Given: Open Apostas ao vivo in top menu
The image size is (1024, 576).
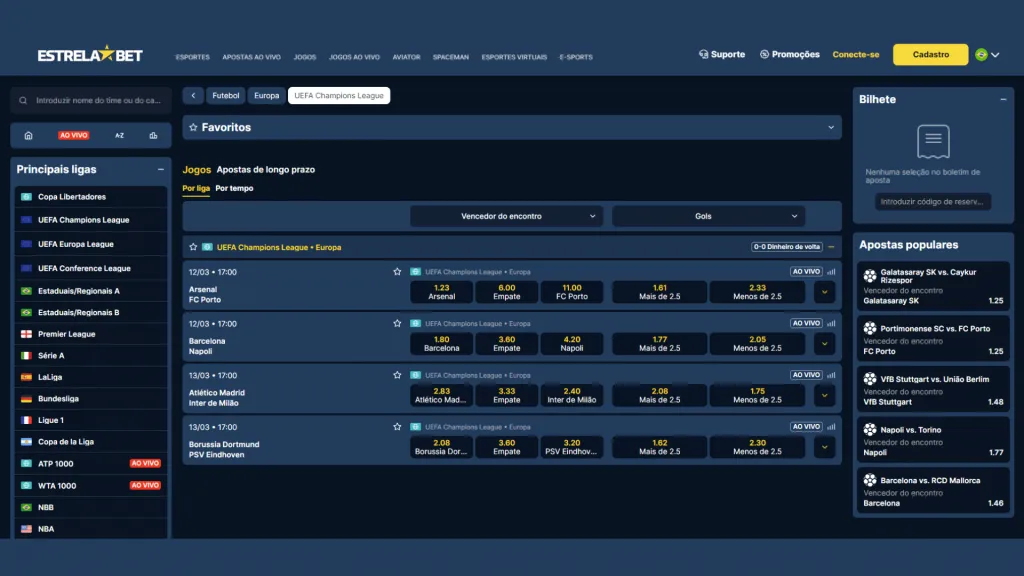Looking at the screenshot, I should coord(251,57).
